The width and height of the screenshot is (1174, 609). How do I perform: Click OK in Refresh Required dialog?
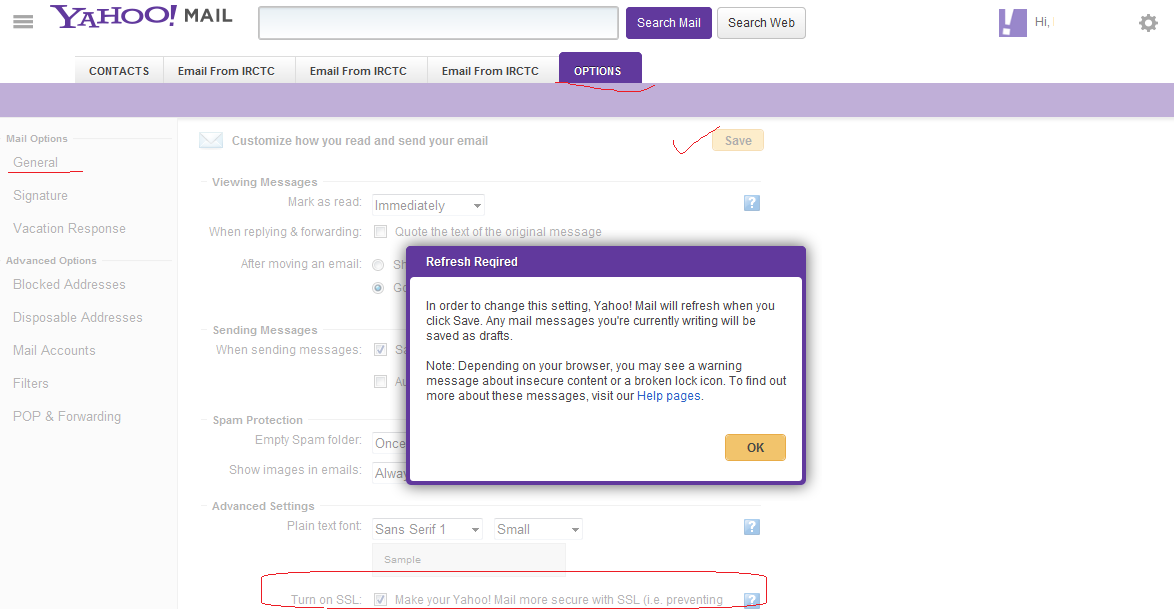[755, 447]
